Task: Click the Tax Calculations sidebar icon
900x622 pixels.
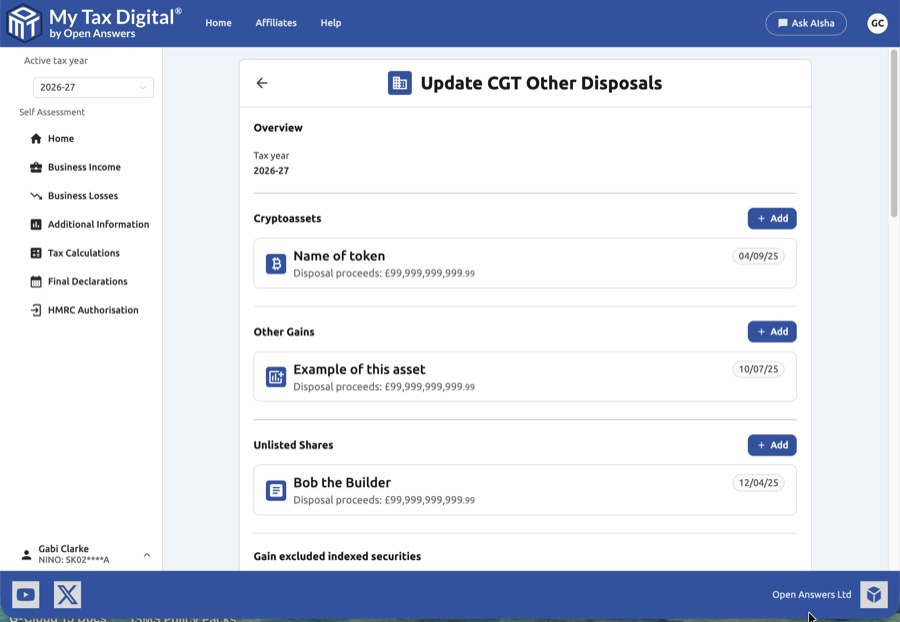Action: click(35, 252)
